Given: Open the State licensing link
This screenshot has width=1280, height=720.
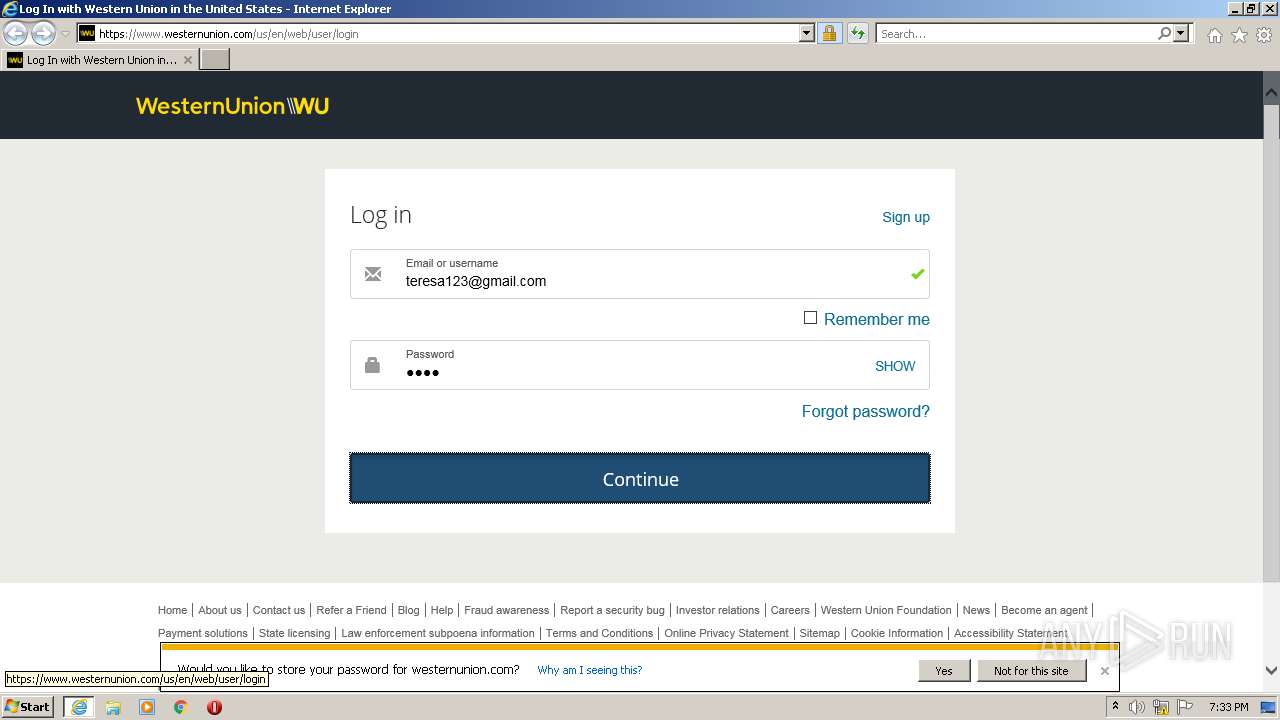Looking at the screenshot, I should click(294, 633).
